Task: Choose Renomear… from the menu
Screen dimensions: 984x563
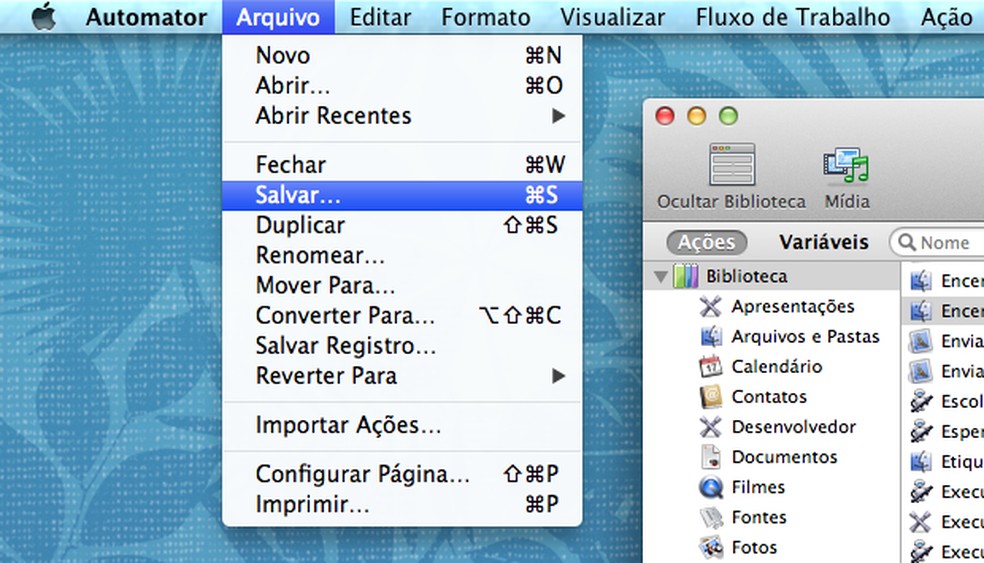Action: pyautogui.click(x=402, y=255)
